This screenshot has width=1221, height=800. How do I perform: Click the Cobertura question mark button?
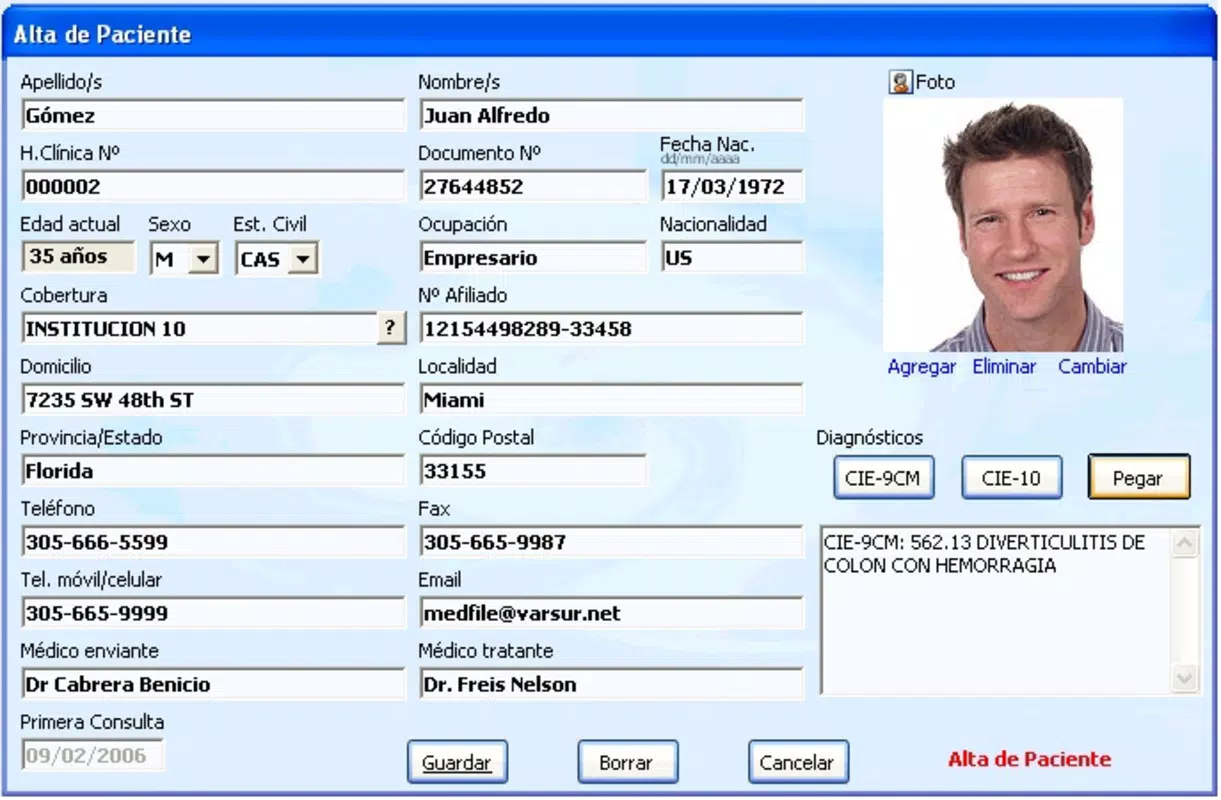[x=391, y=328]
